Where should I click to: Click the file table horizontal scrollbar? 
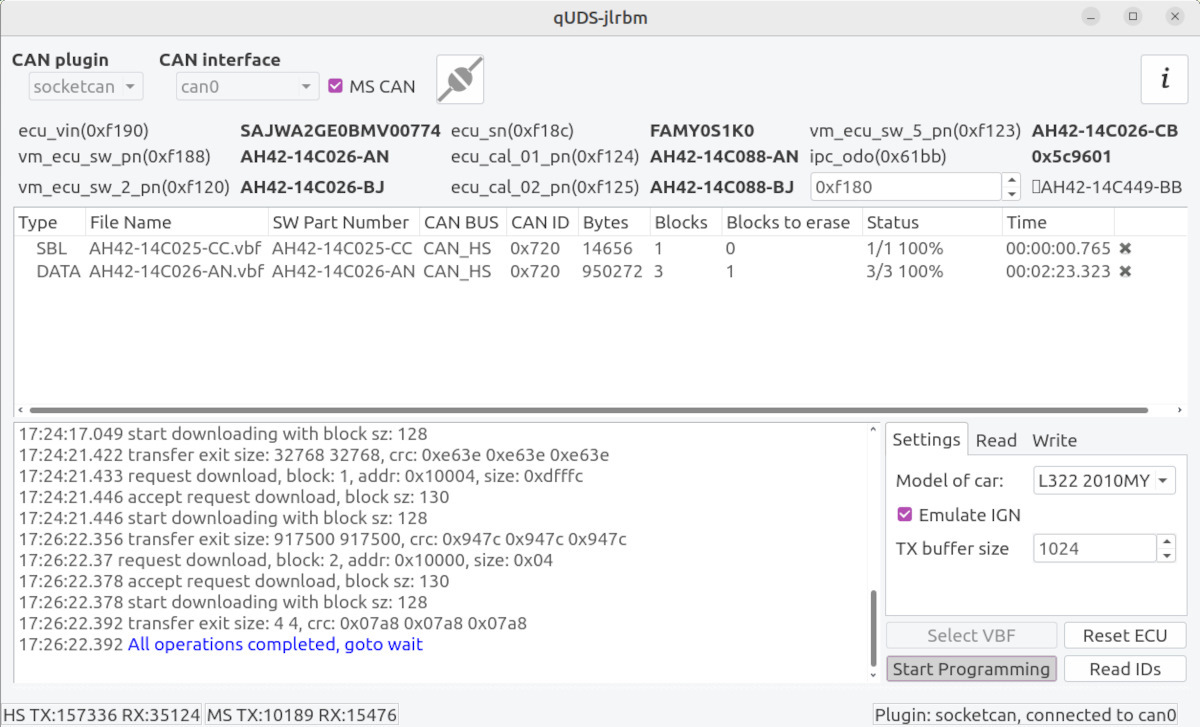589,410
